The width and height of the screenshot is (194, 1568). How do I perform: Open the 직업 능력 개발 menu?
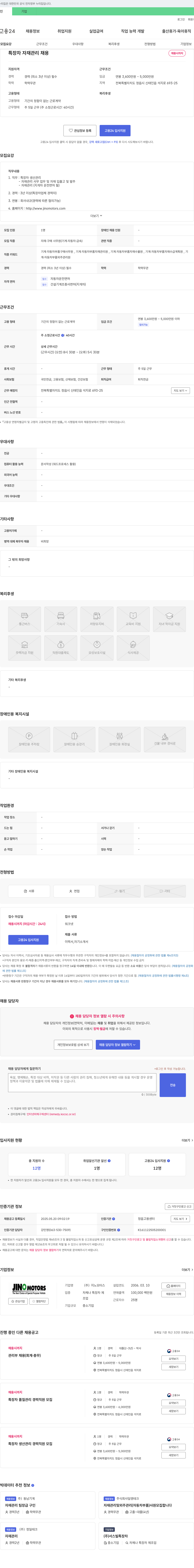(133, 31)
